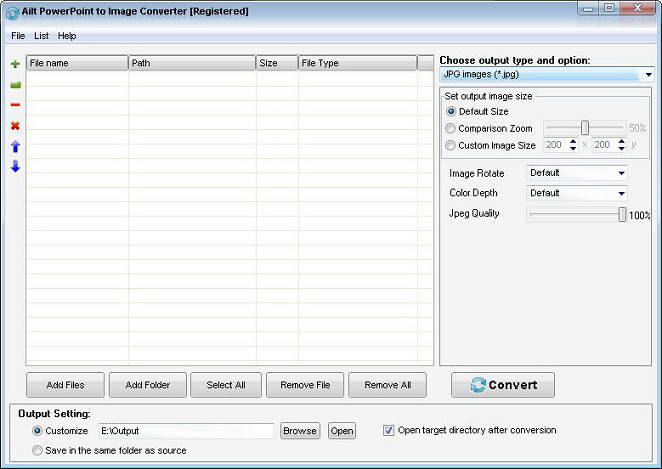662x469 pixels.
Task: Click the Add Files button
Action: (x=65, y=385)
